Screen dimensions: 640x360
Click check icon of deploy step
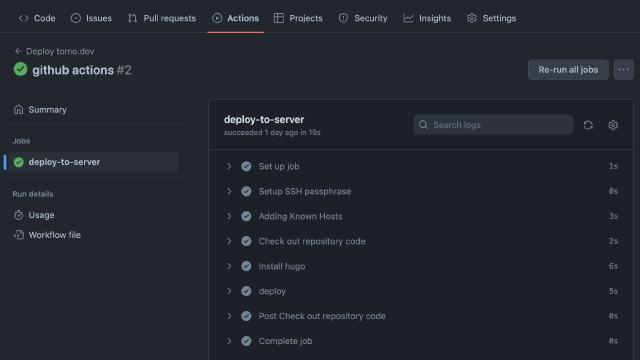pyautogui.click(x=246, y=291)
